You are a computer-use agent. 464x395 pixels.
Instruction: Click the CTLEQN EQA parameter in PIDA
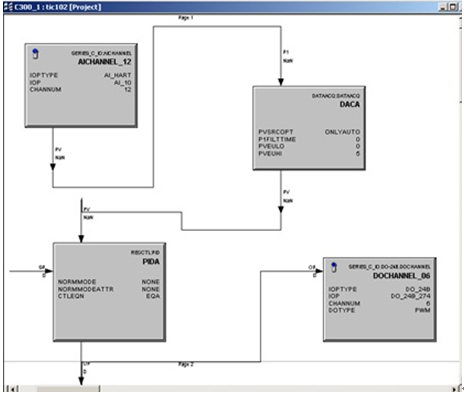tap(109, 296)
